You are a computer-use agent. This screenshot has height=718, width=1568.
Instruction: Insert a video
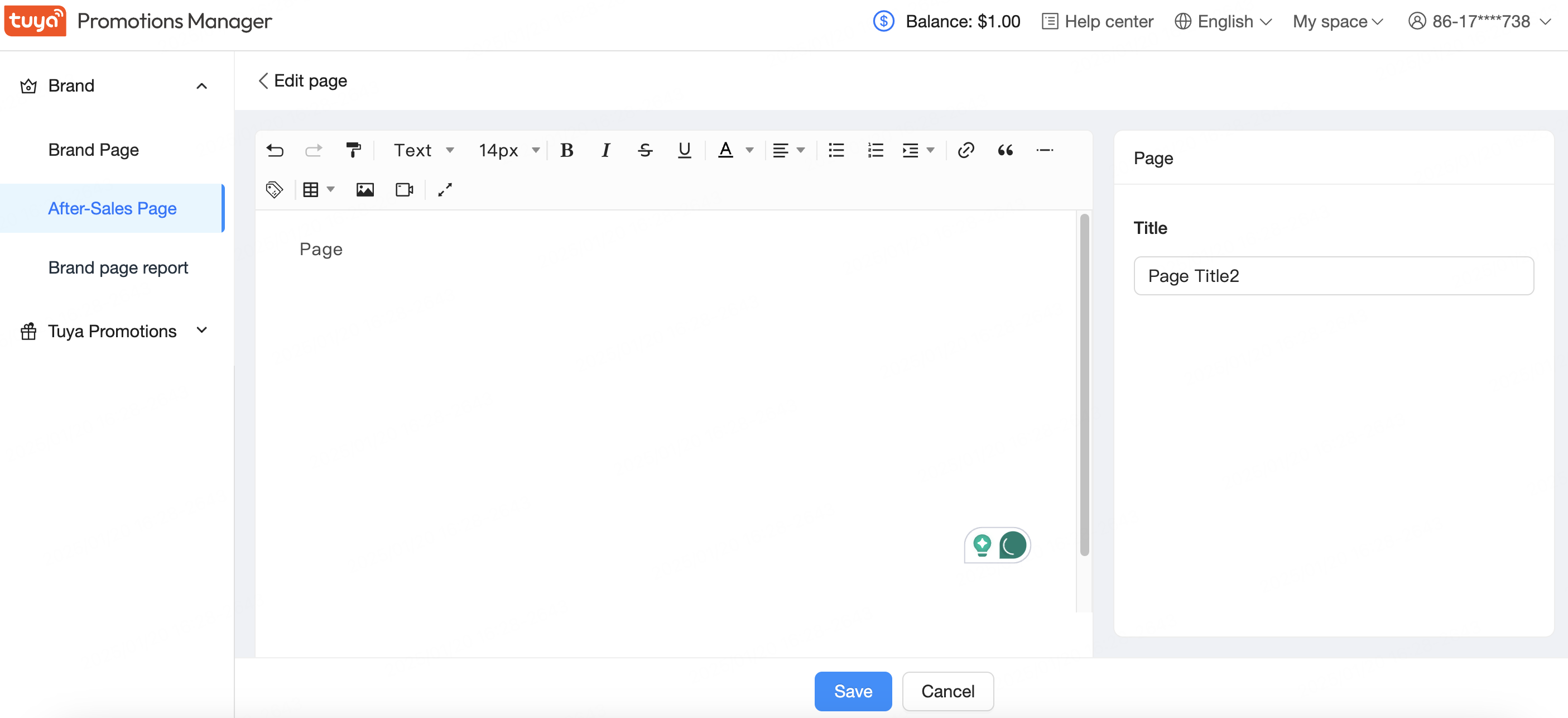point(405,190)
